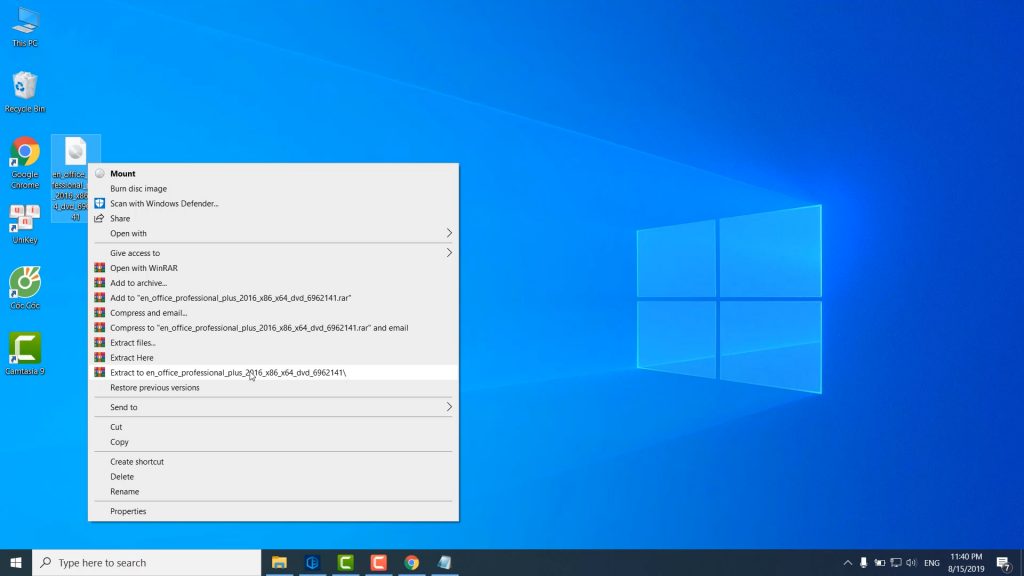Choose Delete in the context menu
The width and height of the screenshot is (1024, 576).
[273, 477]
